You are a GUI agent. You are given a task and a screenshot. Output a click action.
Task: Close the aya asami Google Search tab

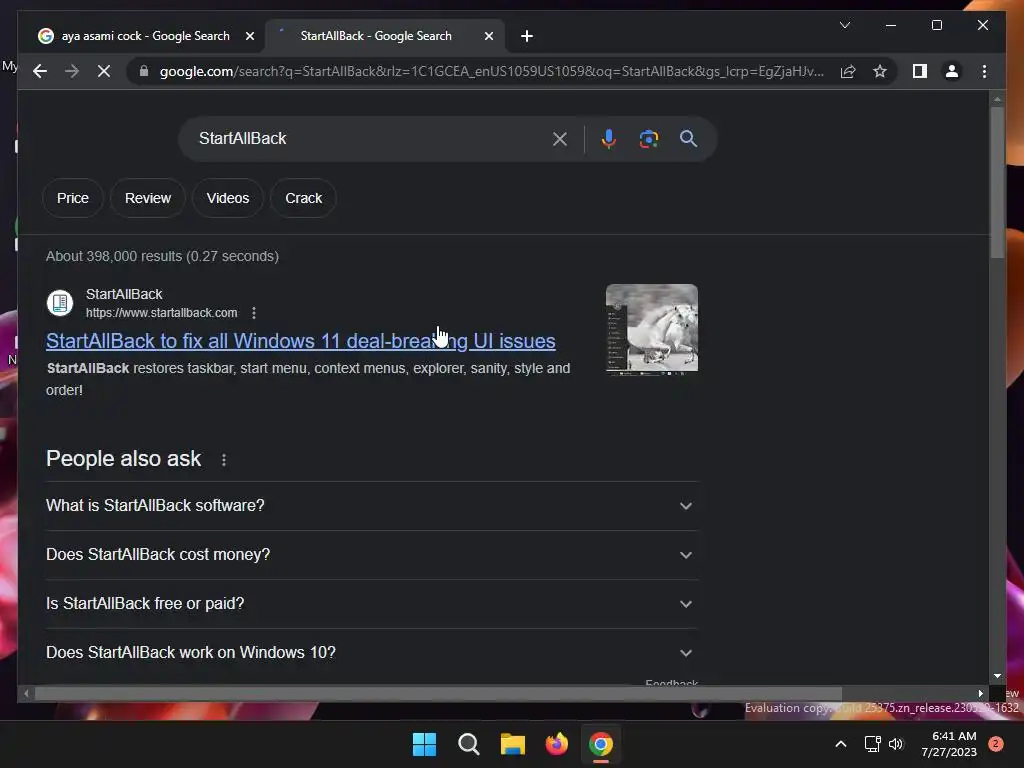[x=249, y=36]
